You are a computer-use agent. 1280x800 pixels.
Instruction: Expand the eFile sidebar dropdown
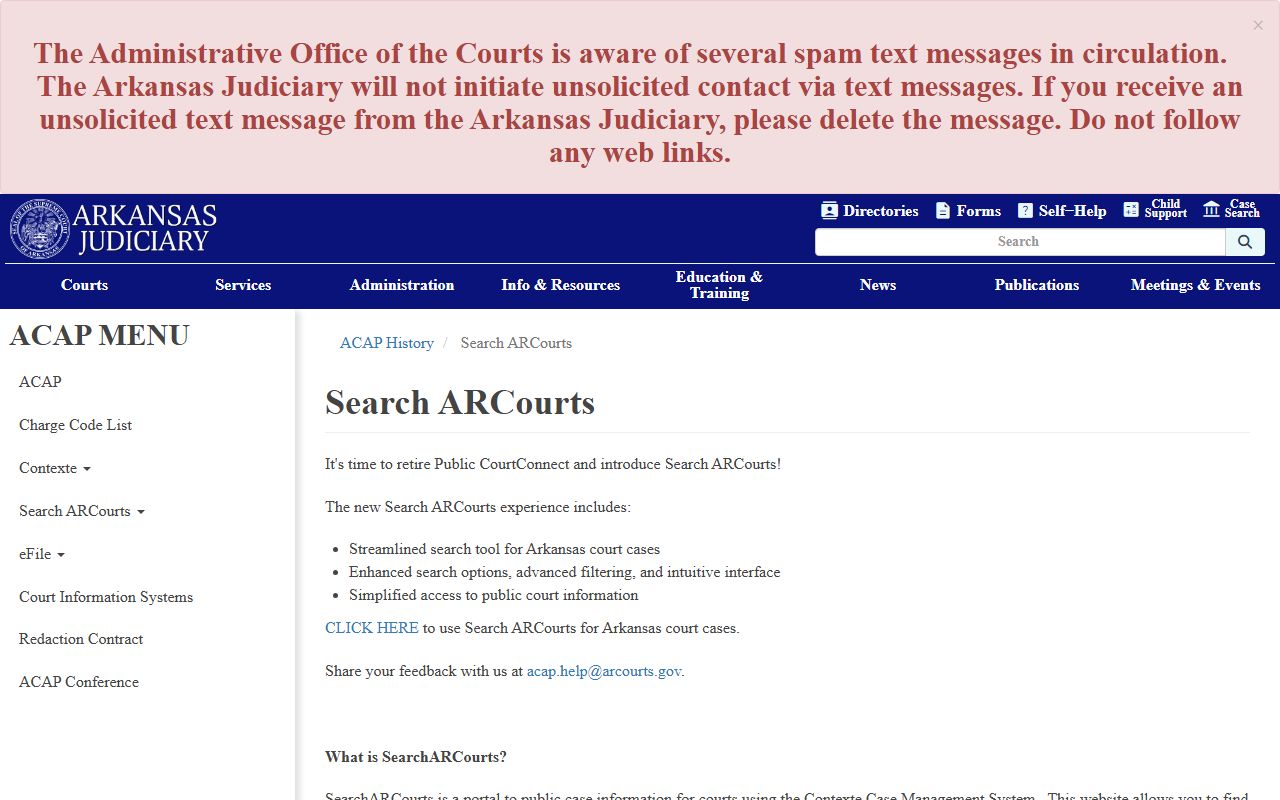(42, 554)
